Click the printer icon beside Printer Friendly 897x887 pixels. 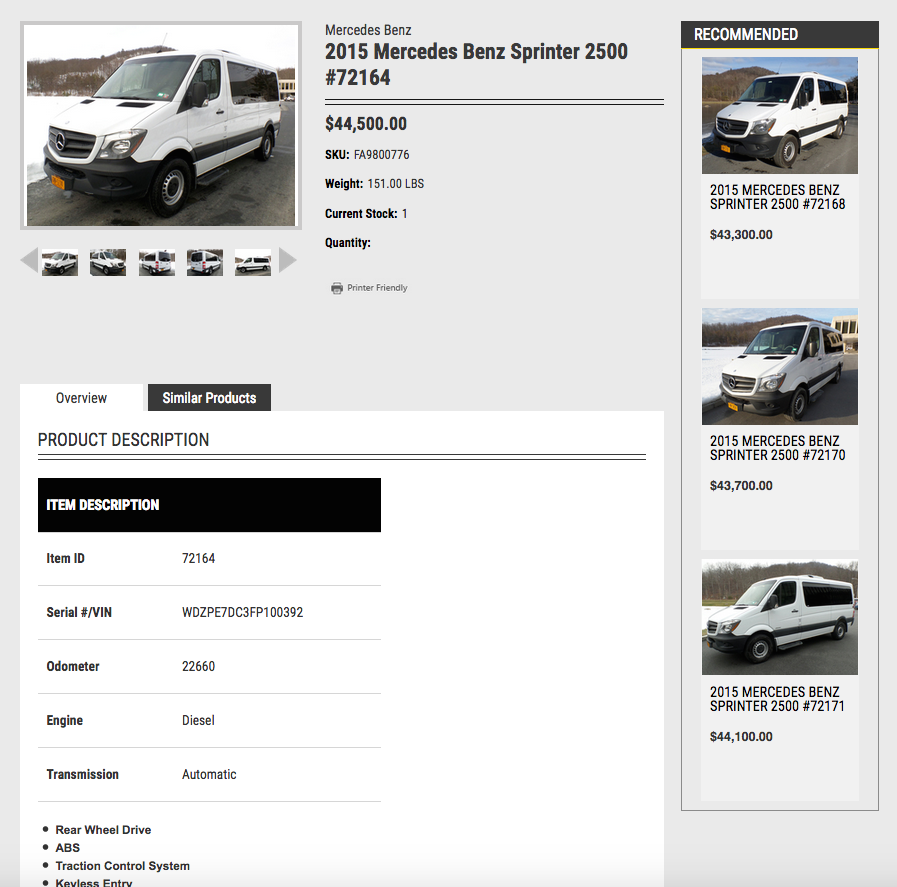(x=337, y=288)
